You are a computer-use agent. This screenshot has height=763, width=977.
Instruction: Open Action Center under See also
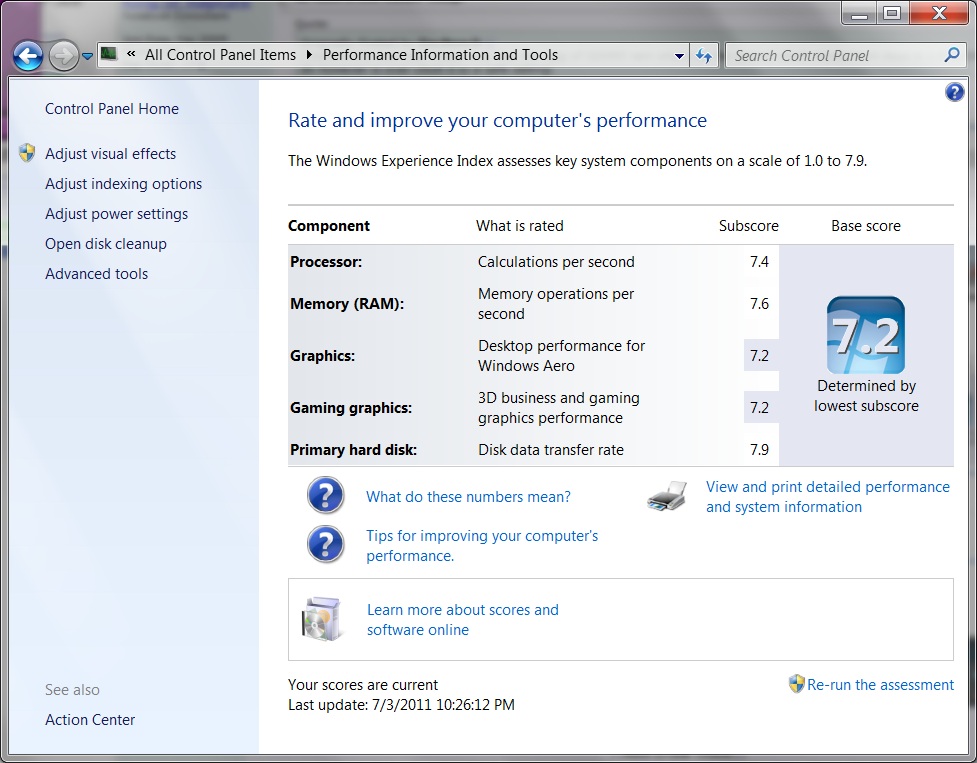[x=90, y=719]
